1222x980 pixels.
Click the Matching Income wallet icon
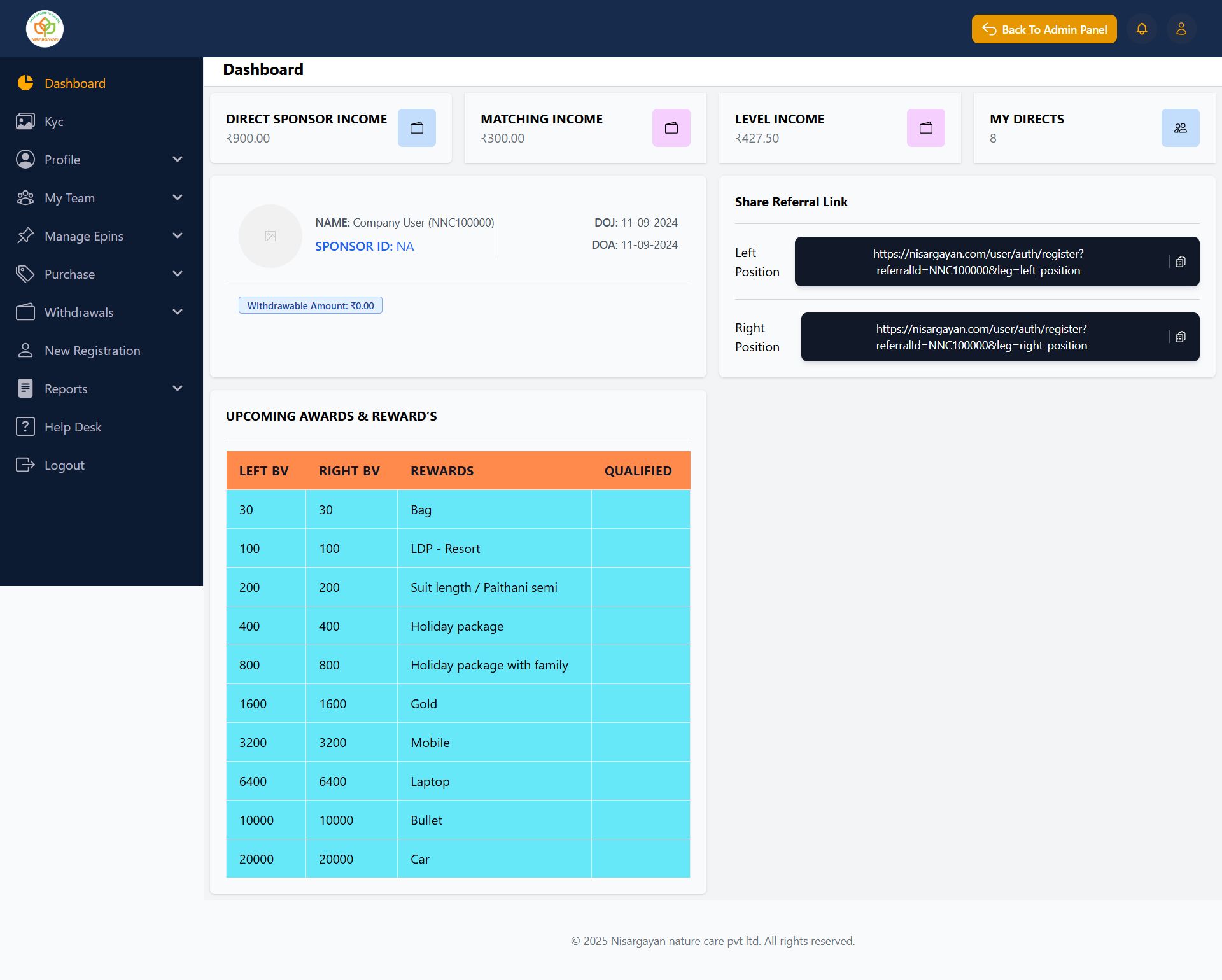coord(671,128)
